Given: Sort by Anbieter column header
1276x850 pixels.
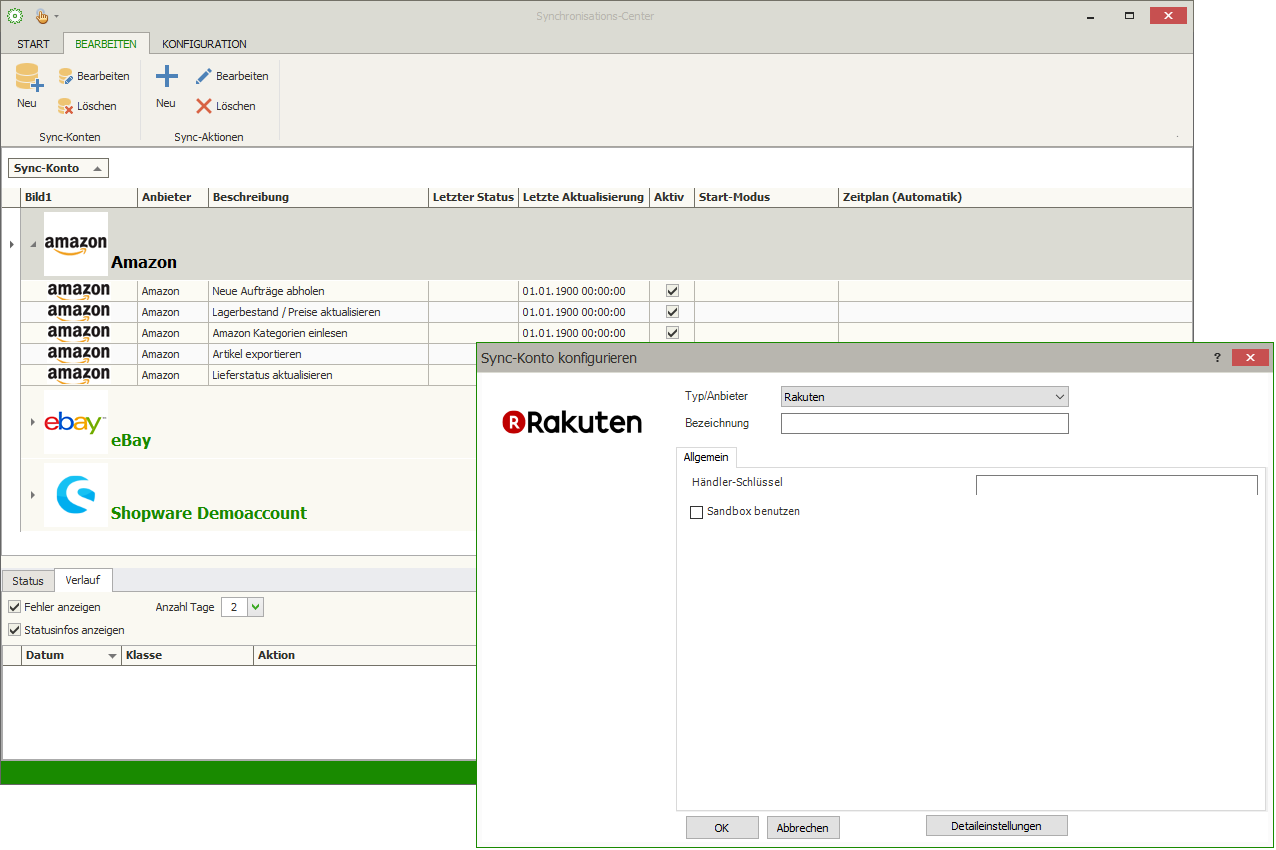Looking at the screenshot, I should (x=173, y=197).
